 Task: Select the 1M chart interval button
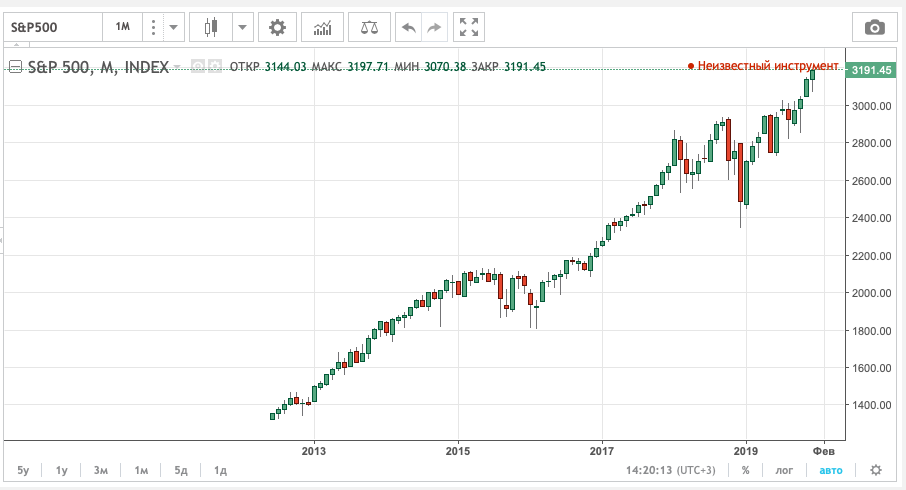122,27
